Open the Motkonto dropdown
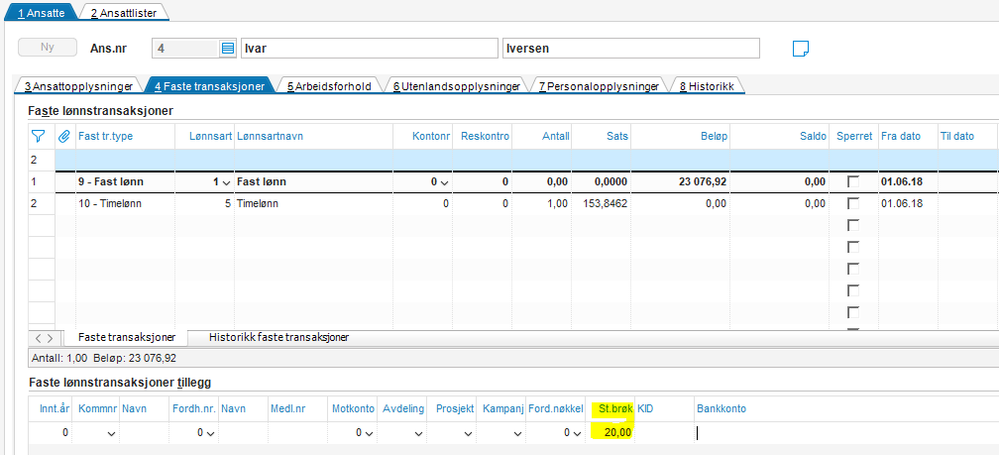Viewport: 999px width, 455px height. tap(368, 433)
